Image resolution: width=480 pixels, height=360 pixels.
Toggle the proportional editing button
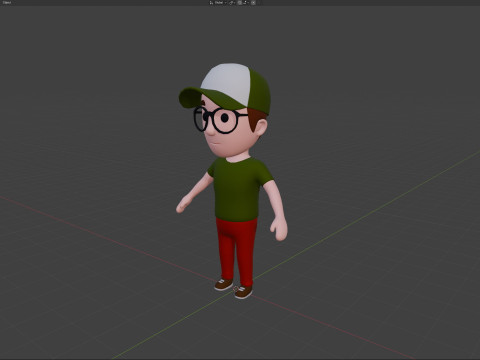click(x=253, y=2)
